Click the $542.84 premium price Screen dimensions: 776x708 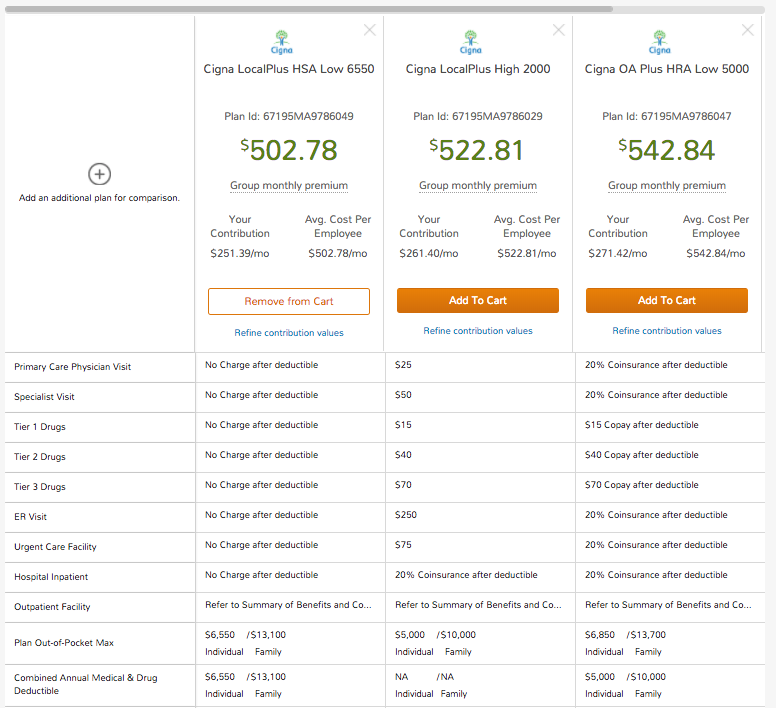[667, 150]
